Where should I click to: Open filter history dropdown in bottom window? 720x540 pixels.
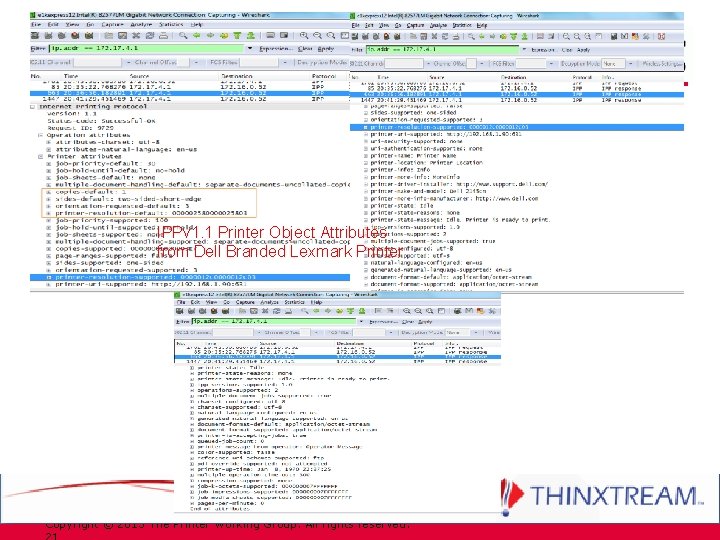pyautogui.click(x=361, y=321)
